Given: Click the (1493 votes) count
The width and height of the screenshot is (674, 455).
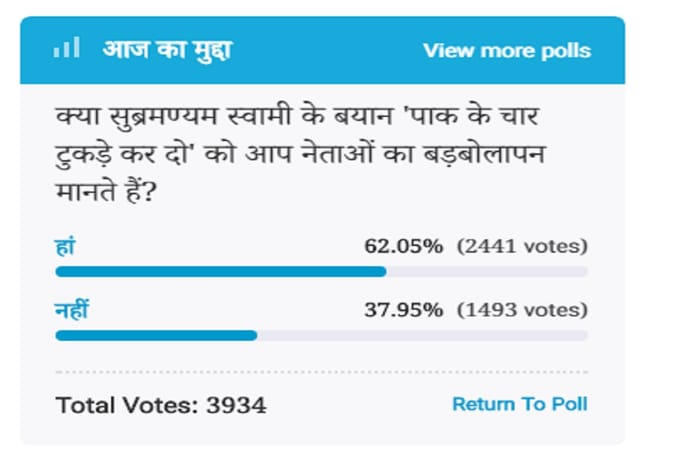Looking at the screenshot, I should coord(521,310).
